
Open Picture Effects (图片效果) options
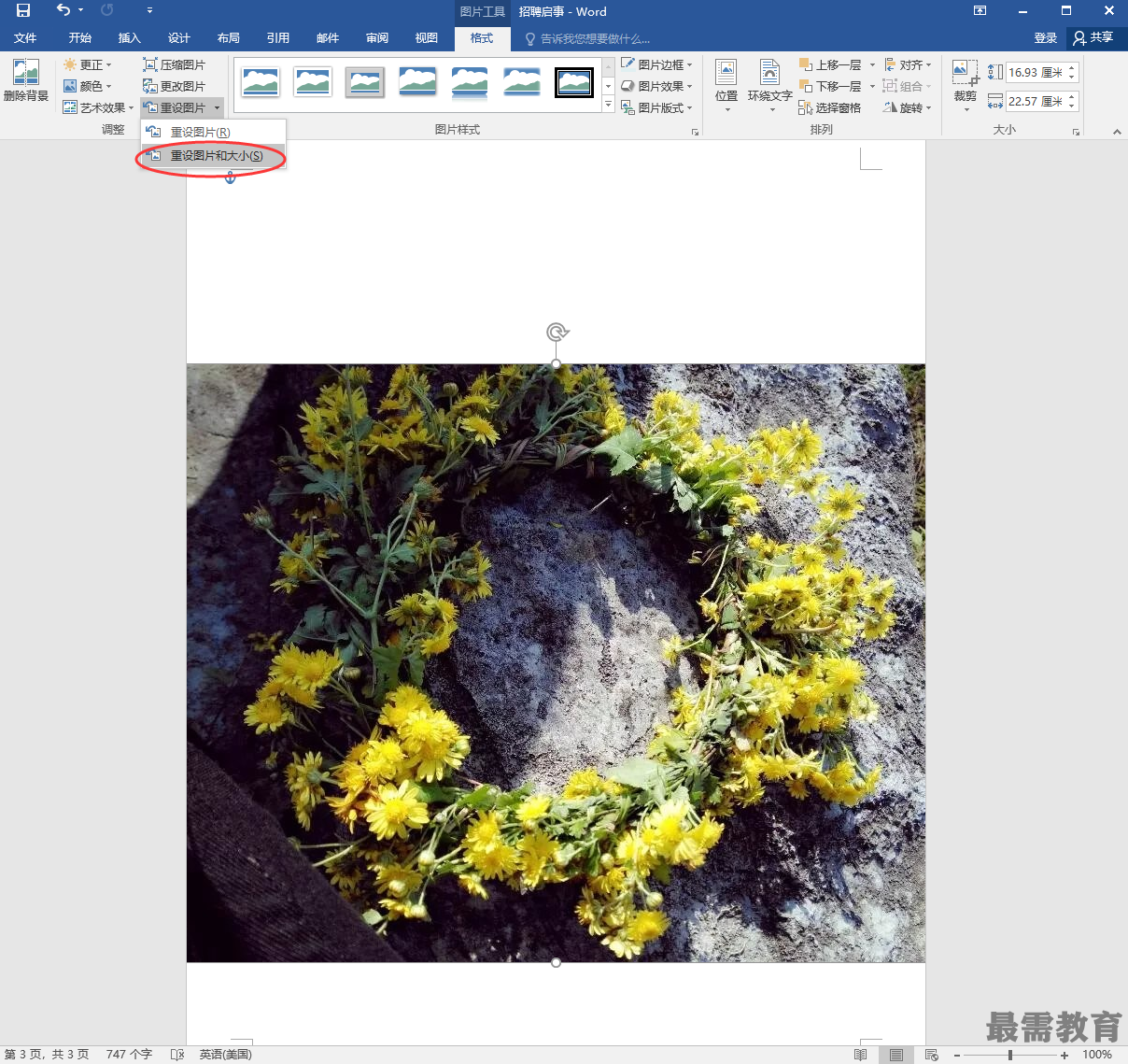(657, 86)
